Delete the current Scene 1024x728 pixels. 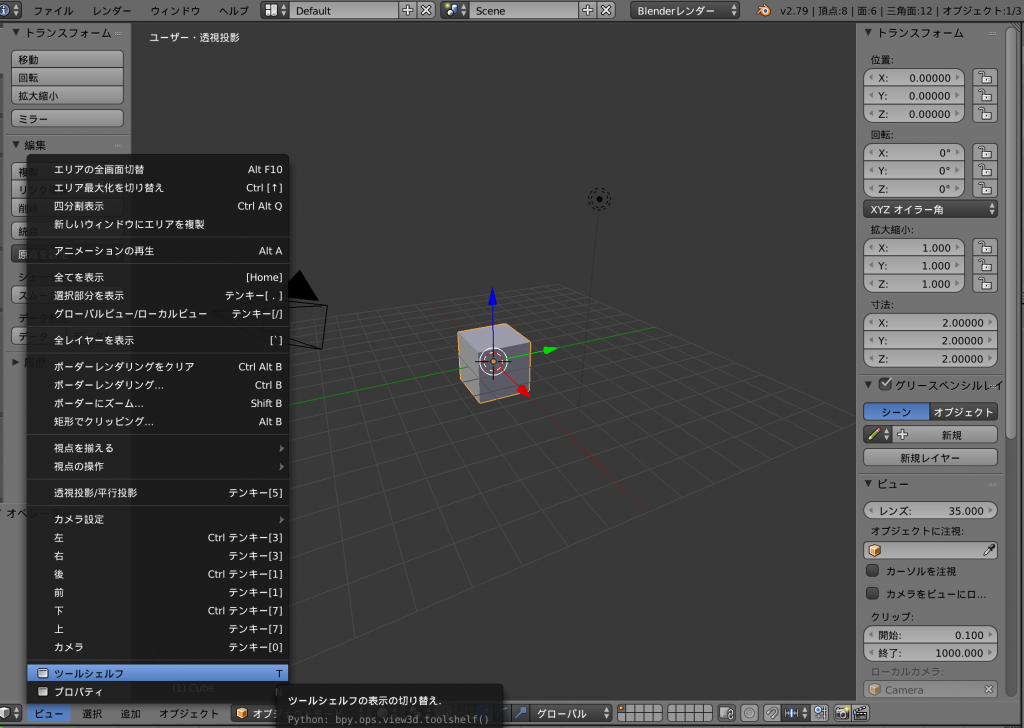(x=606, y=10)
